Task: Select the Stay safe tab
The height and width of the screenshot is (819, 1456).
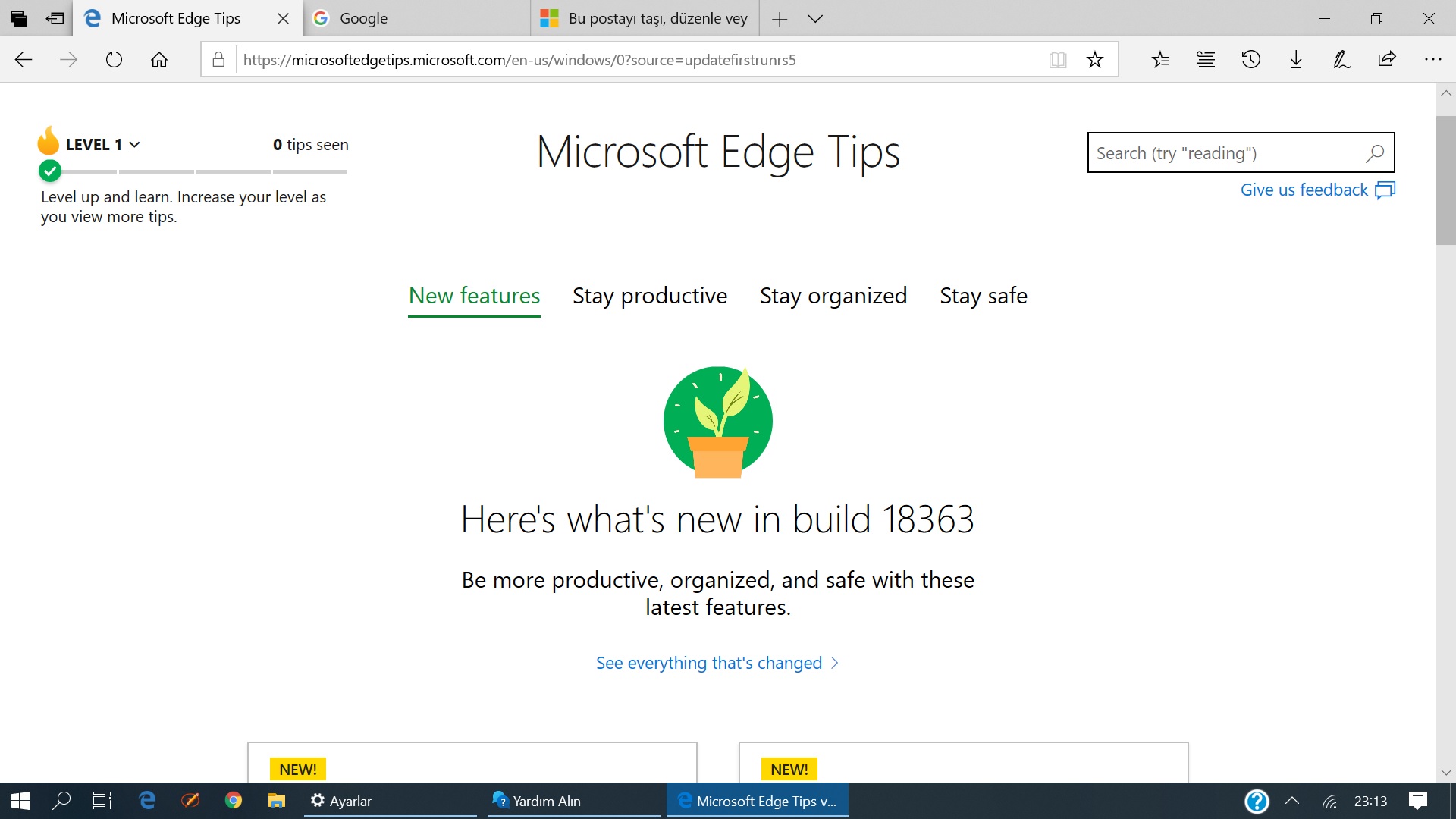Action: [984, 296]
